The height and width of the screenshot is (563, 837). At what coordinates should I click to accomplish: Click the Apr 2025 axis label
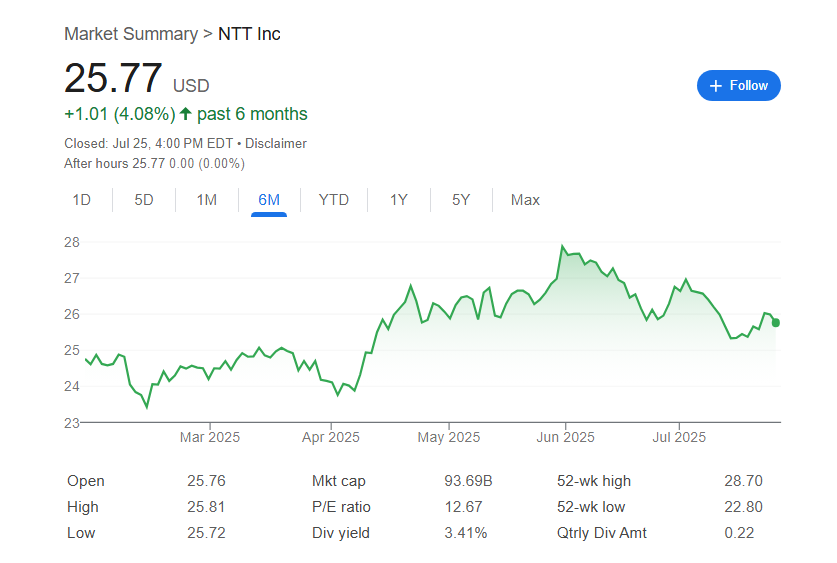331,437
